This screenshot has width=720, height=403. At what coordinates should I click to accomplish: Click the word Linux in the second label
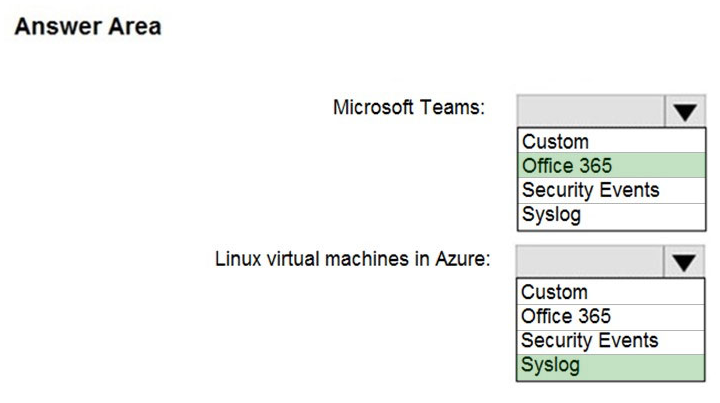click(238, 259)
